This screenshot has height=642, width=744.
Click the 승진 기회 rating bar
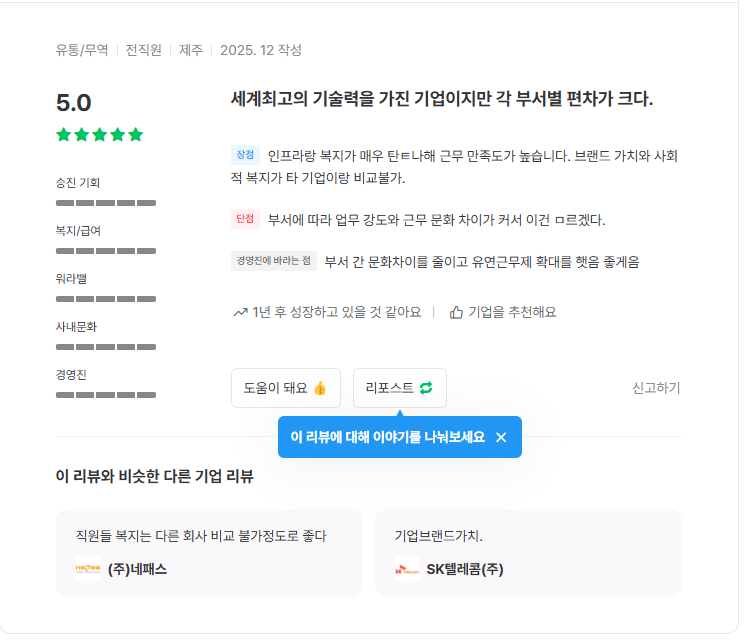tap(106, 203)
